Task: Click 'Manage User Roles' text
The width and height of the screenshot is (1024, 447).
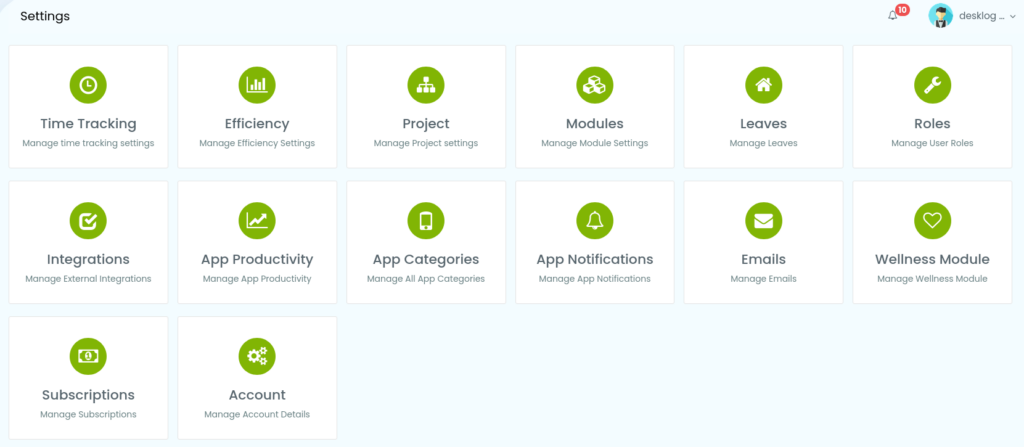Action: (x=933, y=143)
